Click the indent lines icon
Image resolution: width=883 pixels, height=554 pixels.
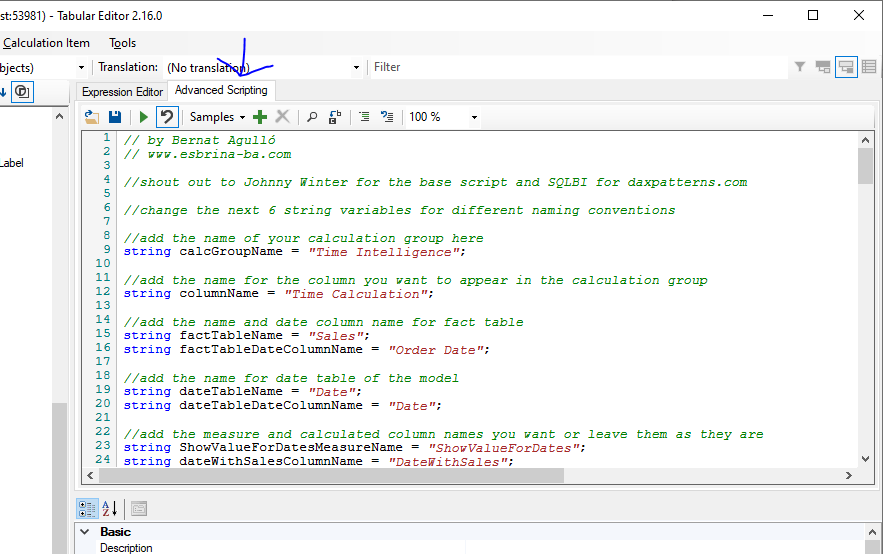coord(363,117)
